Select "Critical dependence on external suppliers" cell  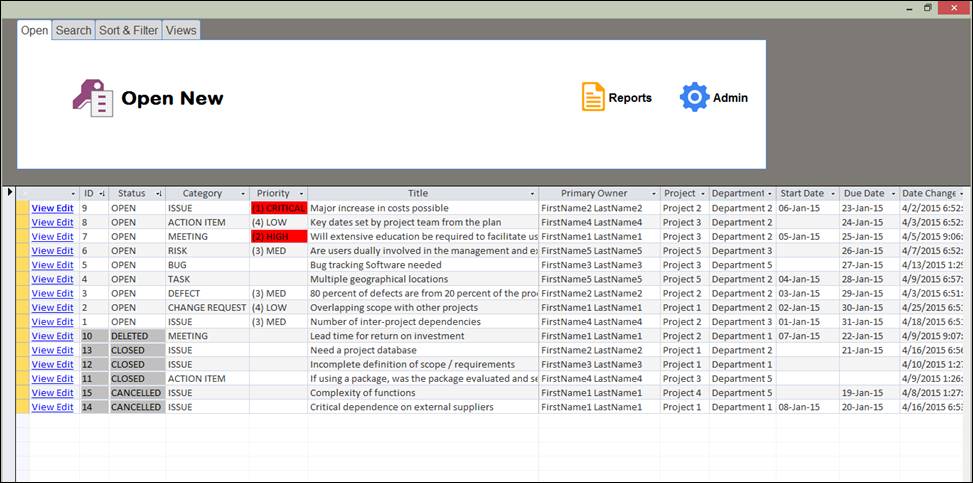point(423,407)
